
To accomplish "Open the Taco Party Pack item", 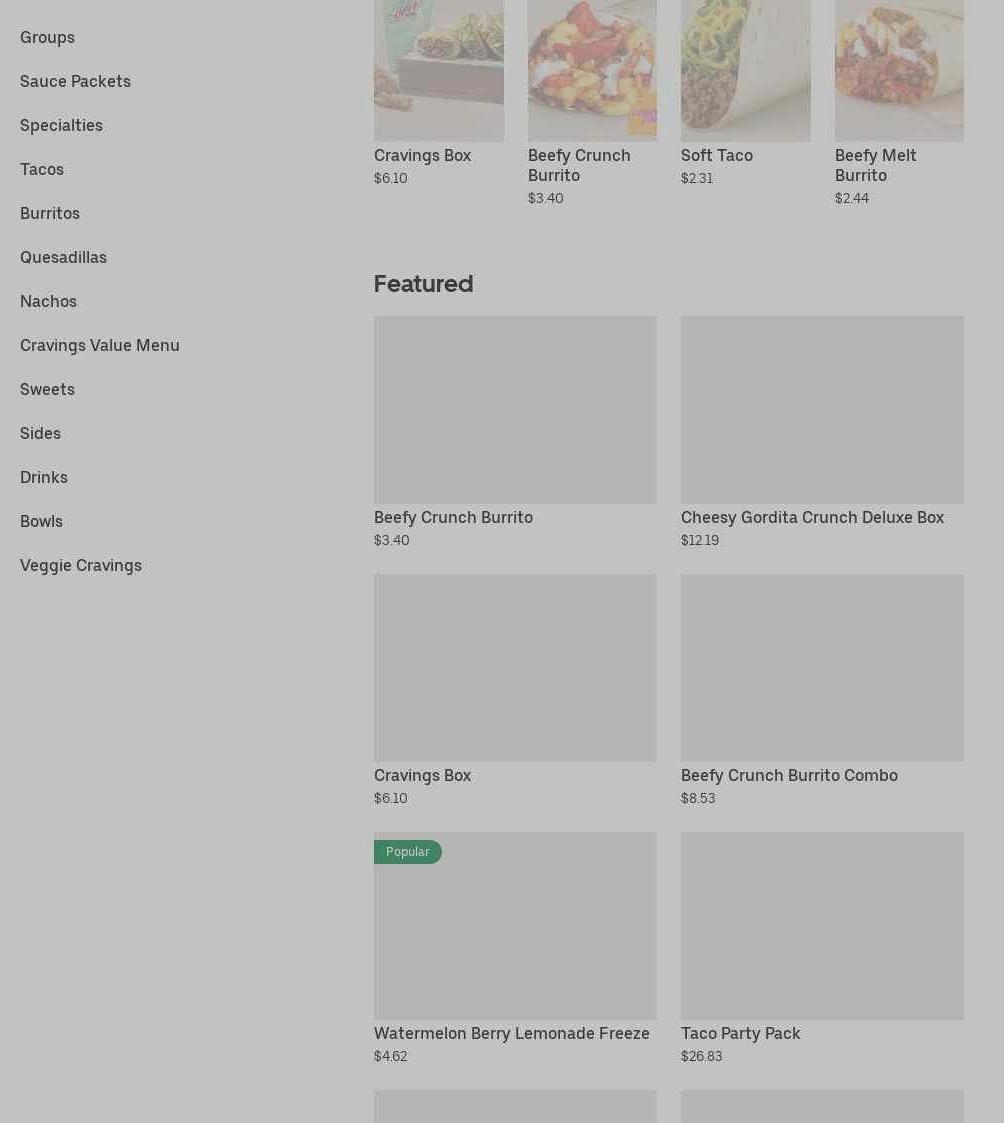I will pos(822,948).
